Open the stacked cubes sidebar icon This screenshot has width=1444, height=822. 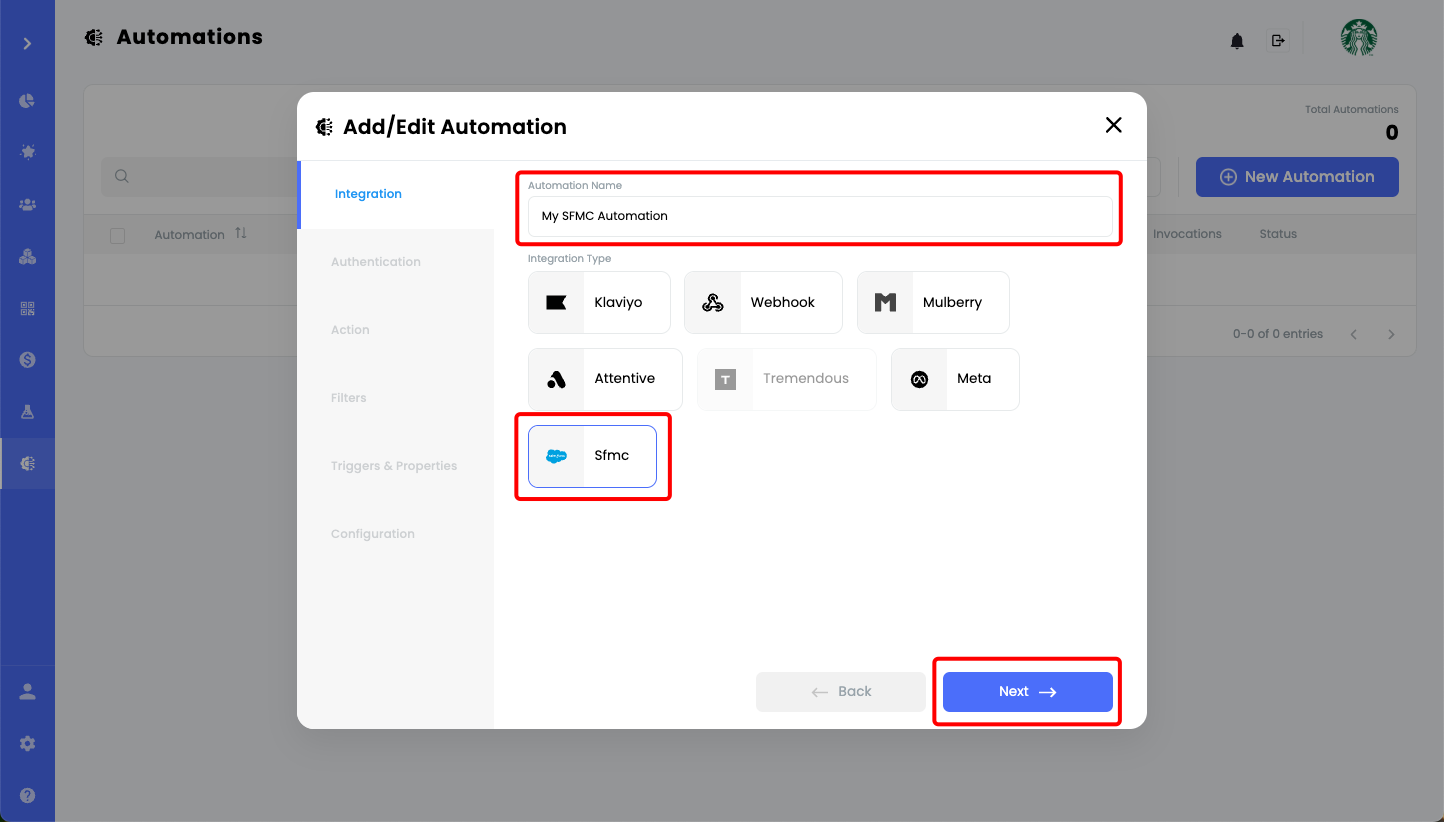pyautogui.click(x=27, y=257)
